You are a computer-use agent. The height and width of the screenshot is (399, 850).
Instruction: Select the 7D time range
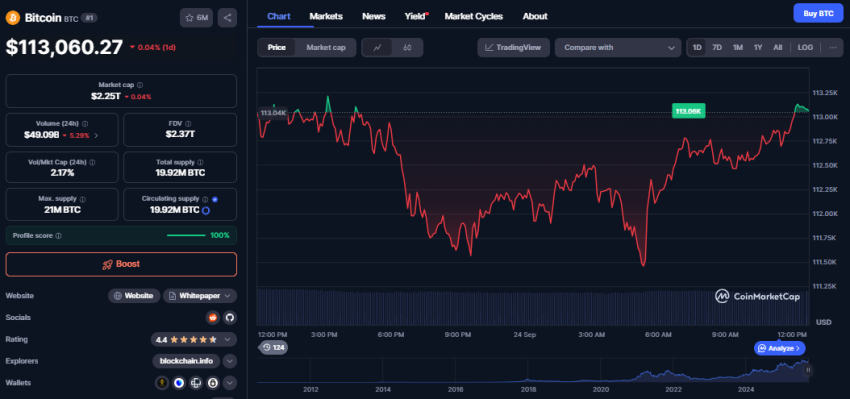tap(717, 48)
